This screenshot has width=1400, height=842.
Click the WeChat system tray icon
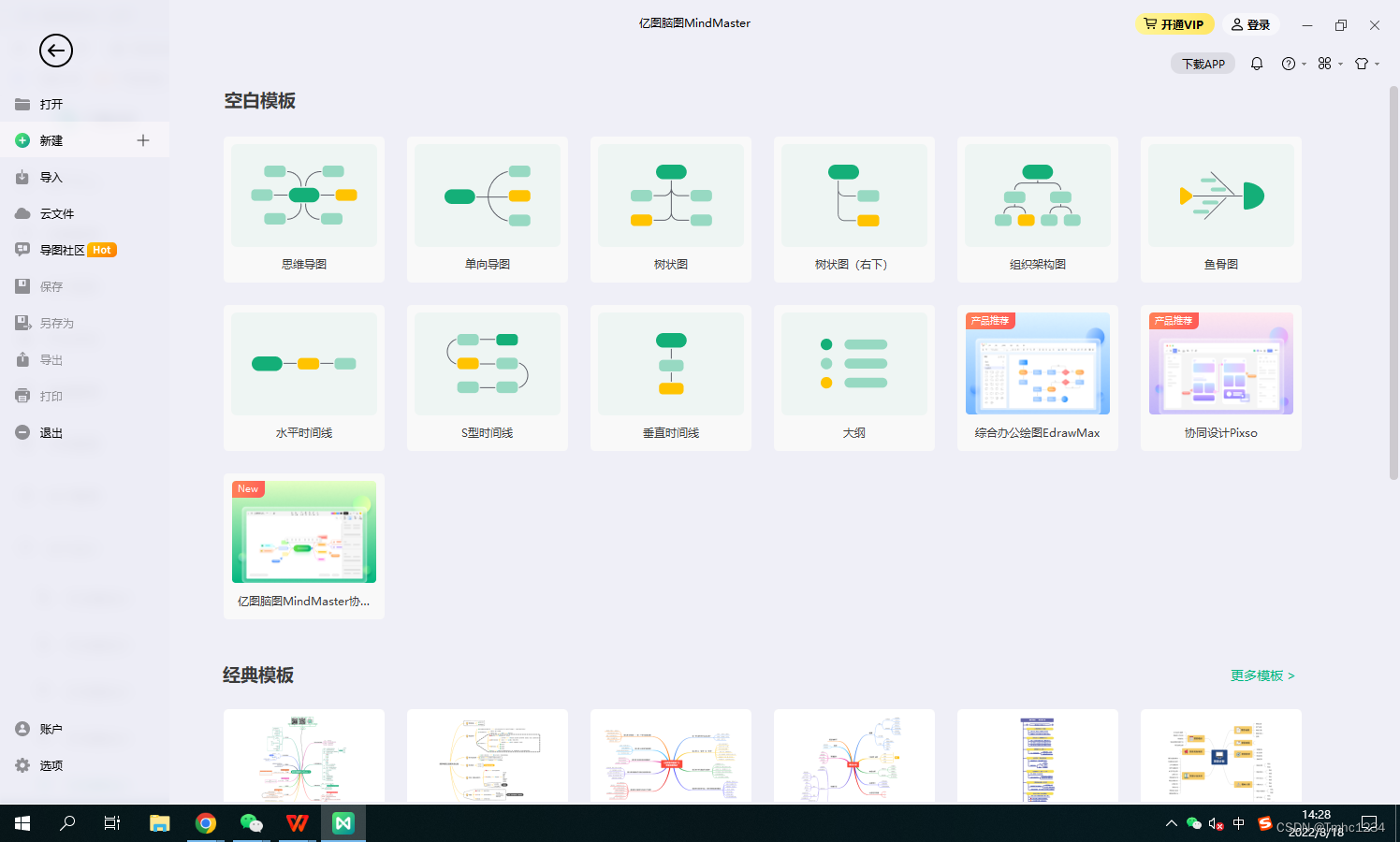[x=1193, y=823]
